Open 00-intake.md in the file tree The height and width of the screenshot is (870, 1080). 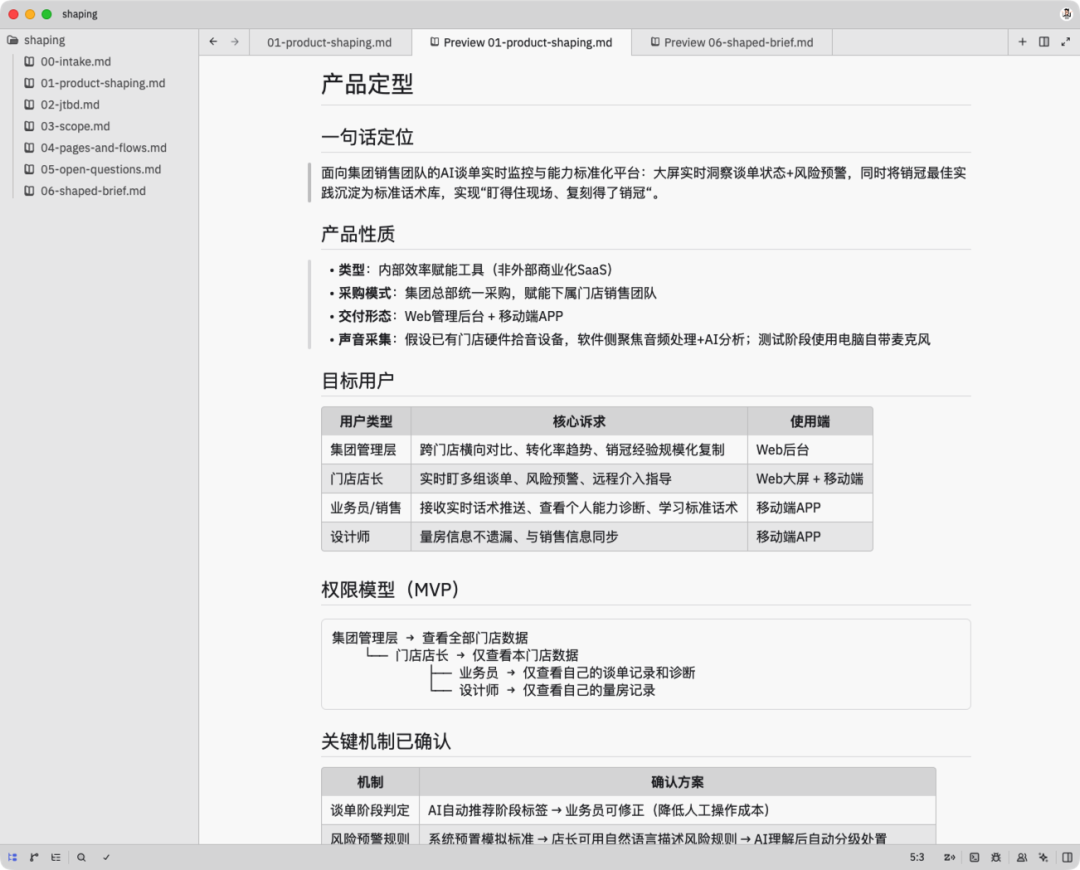point(75,61)
